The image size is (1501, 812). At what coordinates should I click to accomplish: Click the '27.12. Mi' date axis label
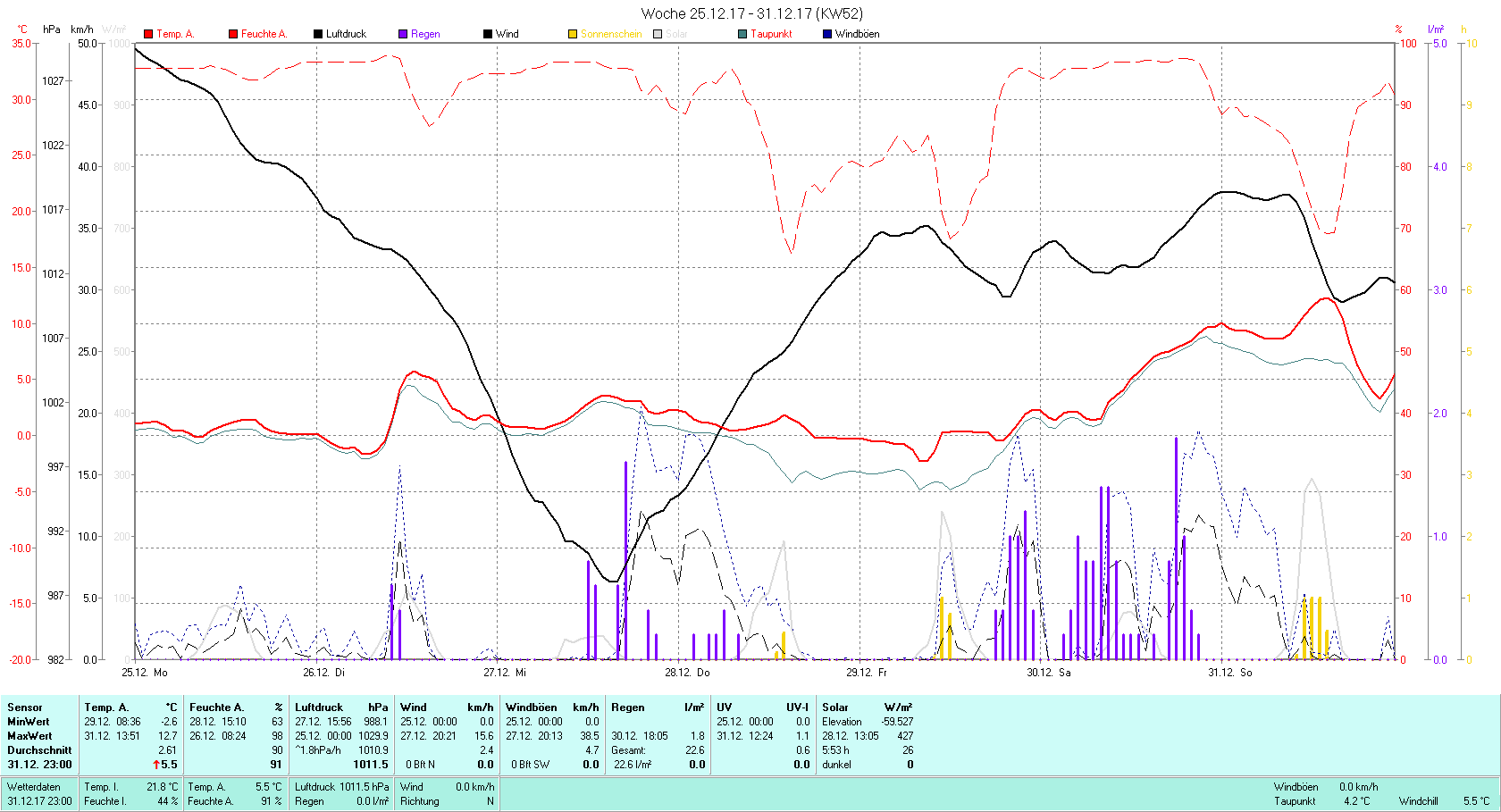point(505,672)
